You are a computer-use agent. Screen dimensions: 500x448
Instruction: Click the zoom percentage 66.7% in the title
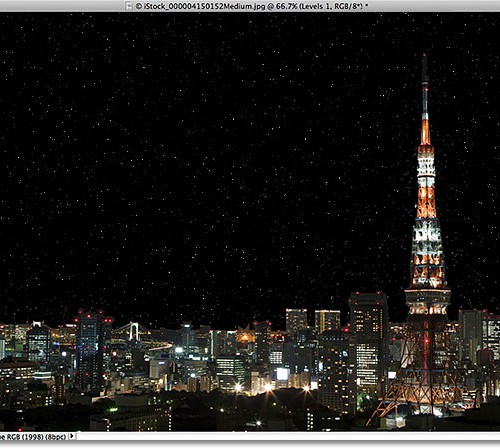coord(286,6)
